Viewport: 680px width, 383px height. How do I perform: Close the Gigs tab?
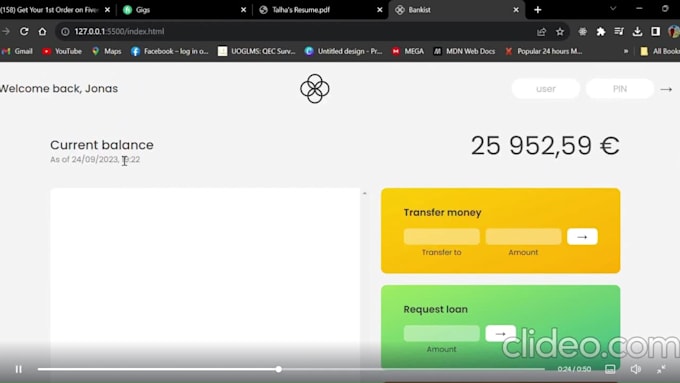[243, 10]
